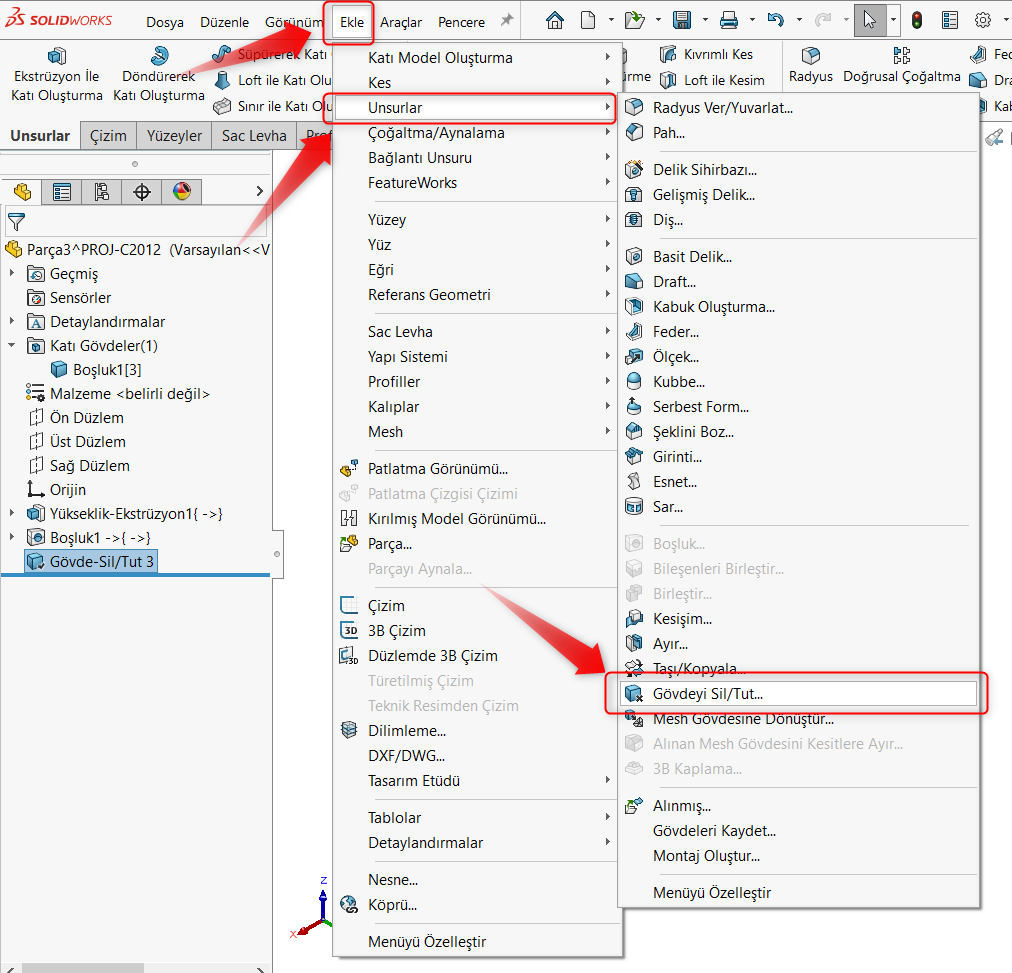Activate the Select cursor tool
This screenshot has width=1012, height=973.
pos(870,21)
